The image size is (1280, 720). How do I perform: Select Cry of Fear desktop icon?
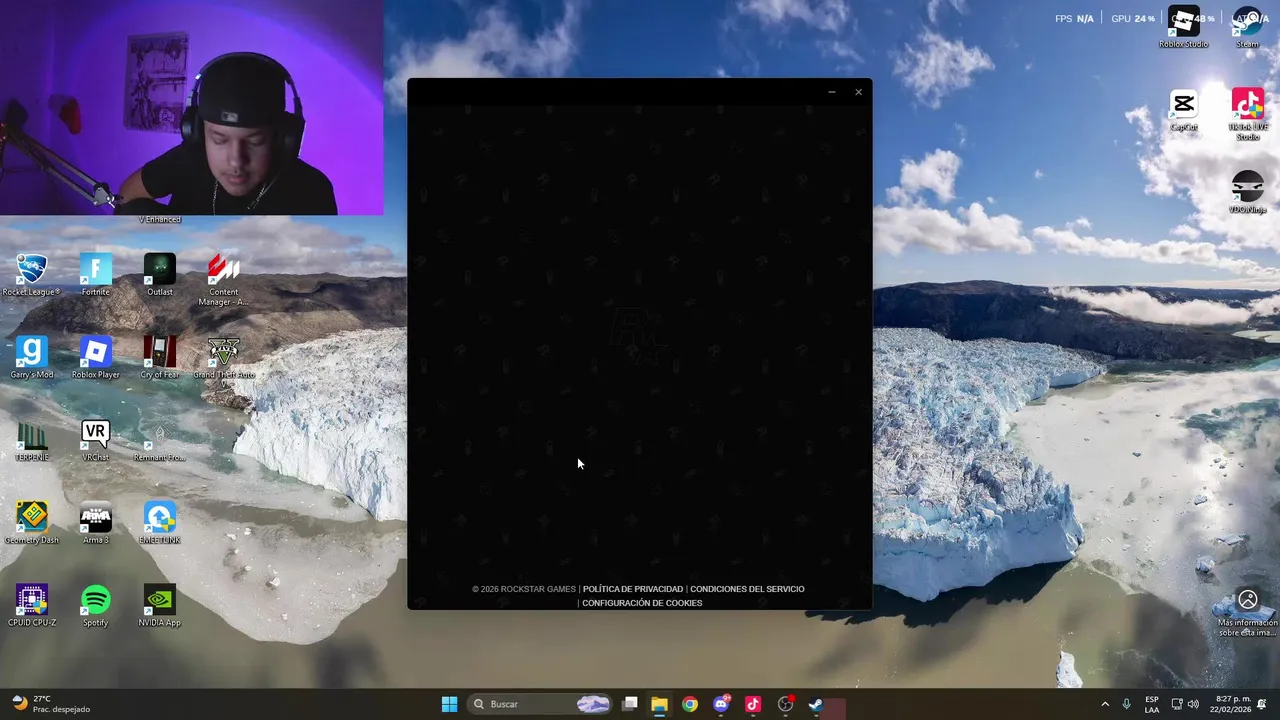coord(160,358)
